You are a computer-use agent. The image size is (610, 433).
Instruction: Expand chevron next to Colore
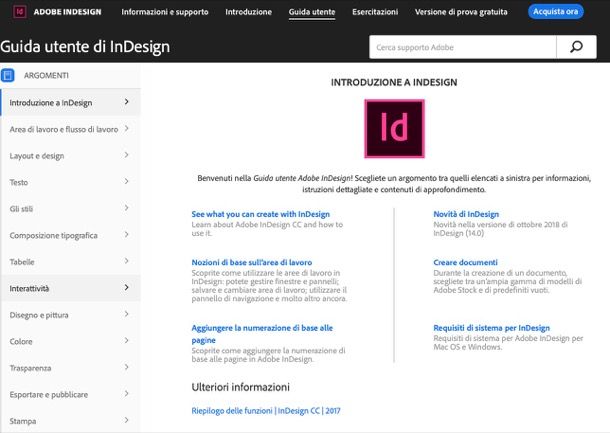[x=126, y=340]
